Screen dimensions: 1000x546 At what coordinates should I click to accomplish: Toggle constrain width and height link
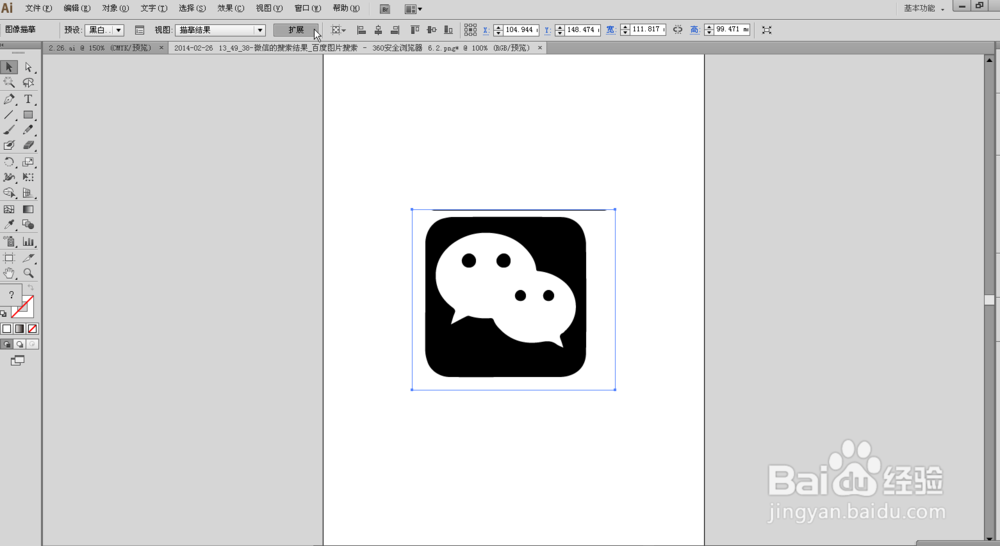tap(677, 30)
